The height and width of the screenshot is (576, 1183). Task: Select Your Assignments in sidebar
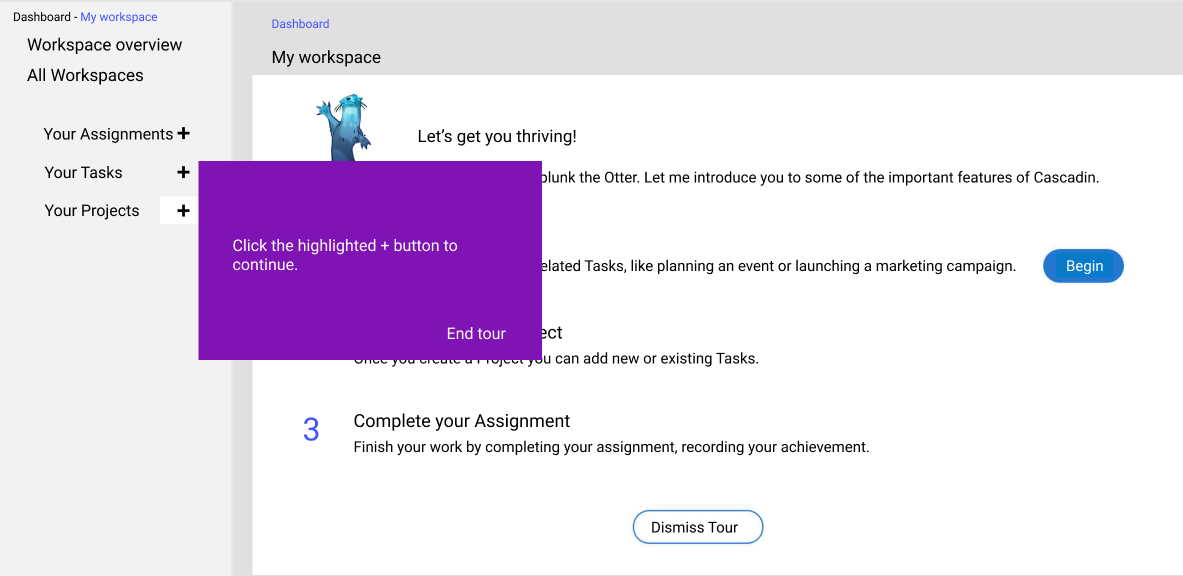coord(108,134)
